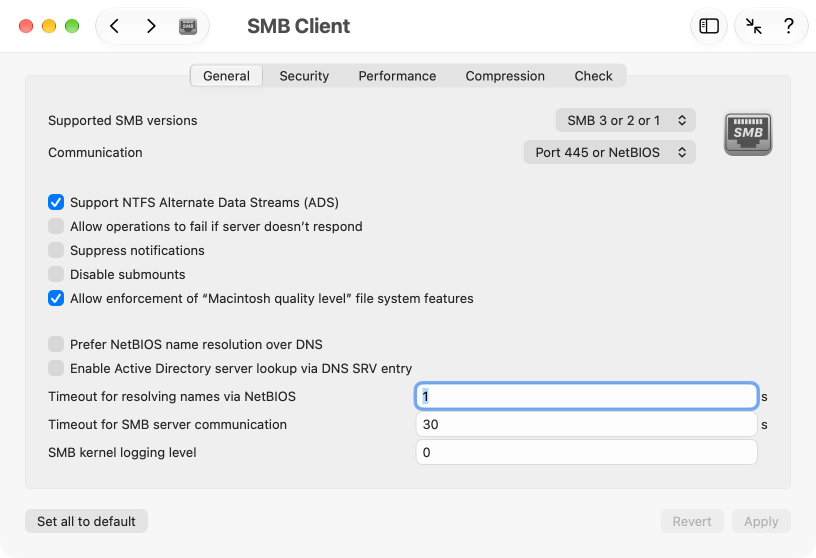The width and height of the screenshot is (816, 558).
Task: Click the SMB server communication timeout field
Action: click(x=586, y=424)
